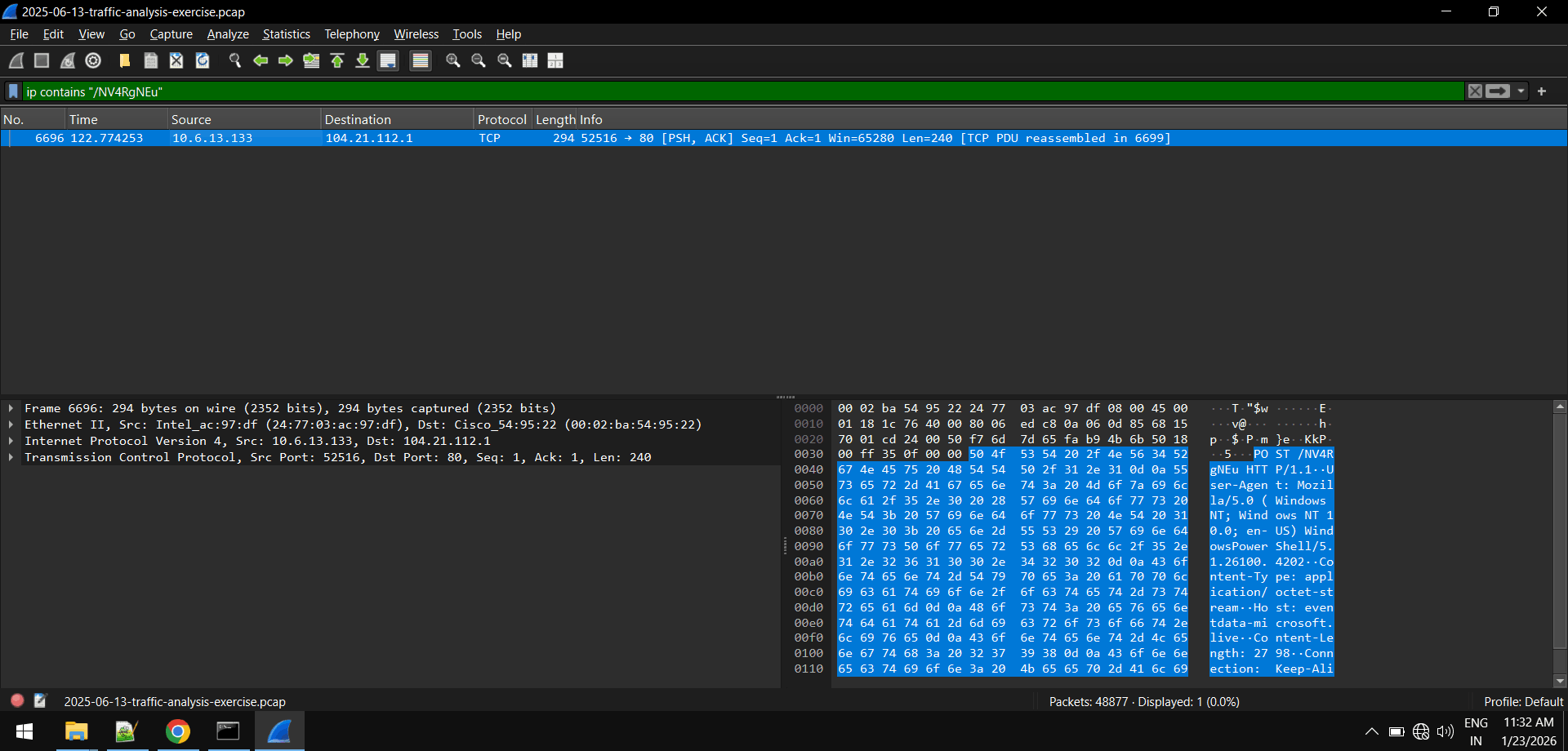Expand the Internet Protocol Version 4 node
Viewport: 1568px width, 751px height.
point(11,441)
